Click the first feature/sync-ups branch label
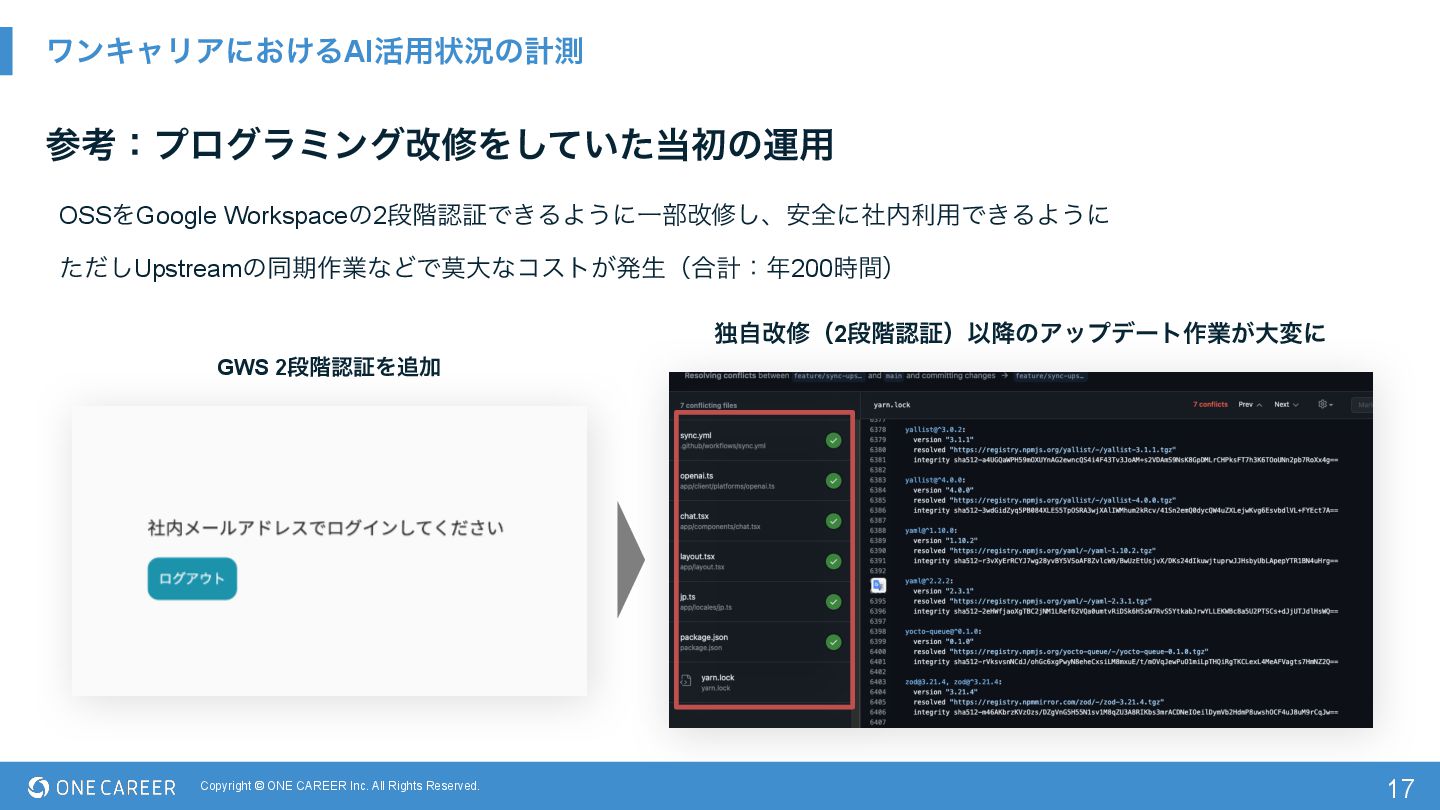The height and width of the screenshot is (810, 1440). [829, 376]
